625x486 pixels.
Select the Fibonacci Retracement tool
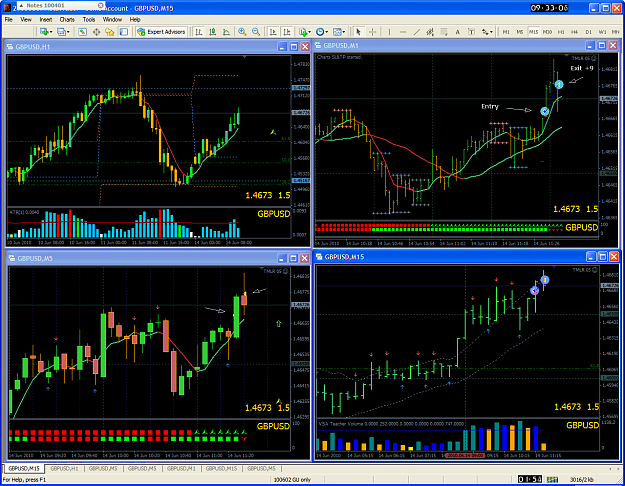(x=444, y=32)
